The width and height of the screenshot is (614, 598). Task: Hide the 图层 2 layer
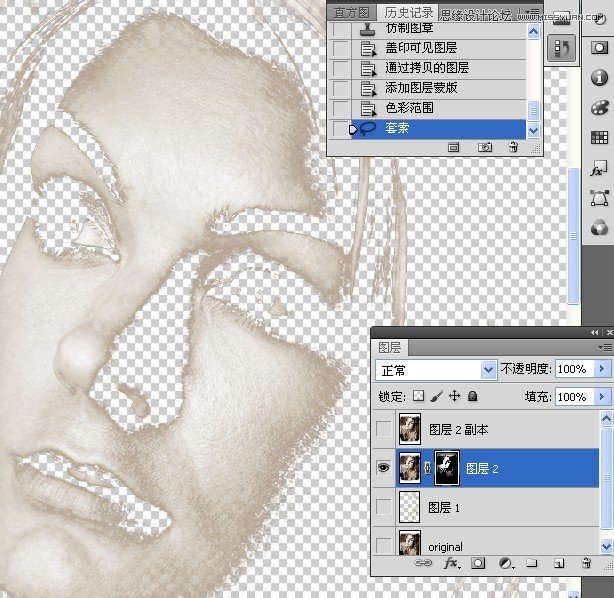[383, 467]
